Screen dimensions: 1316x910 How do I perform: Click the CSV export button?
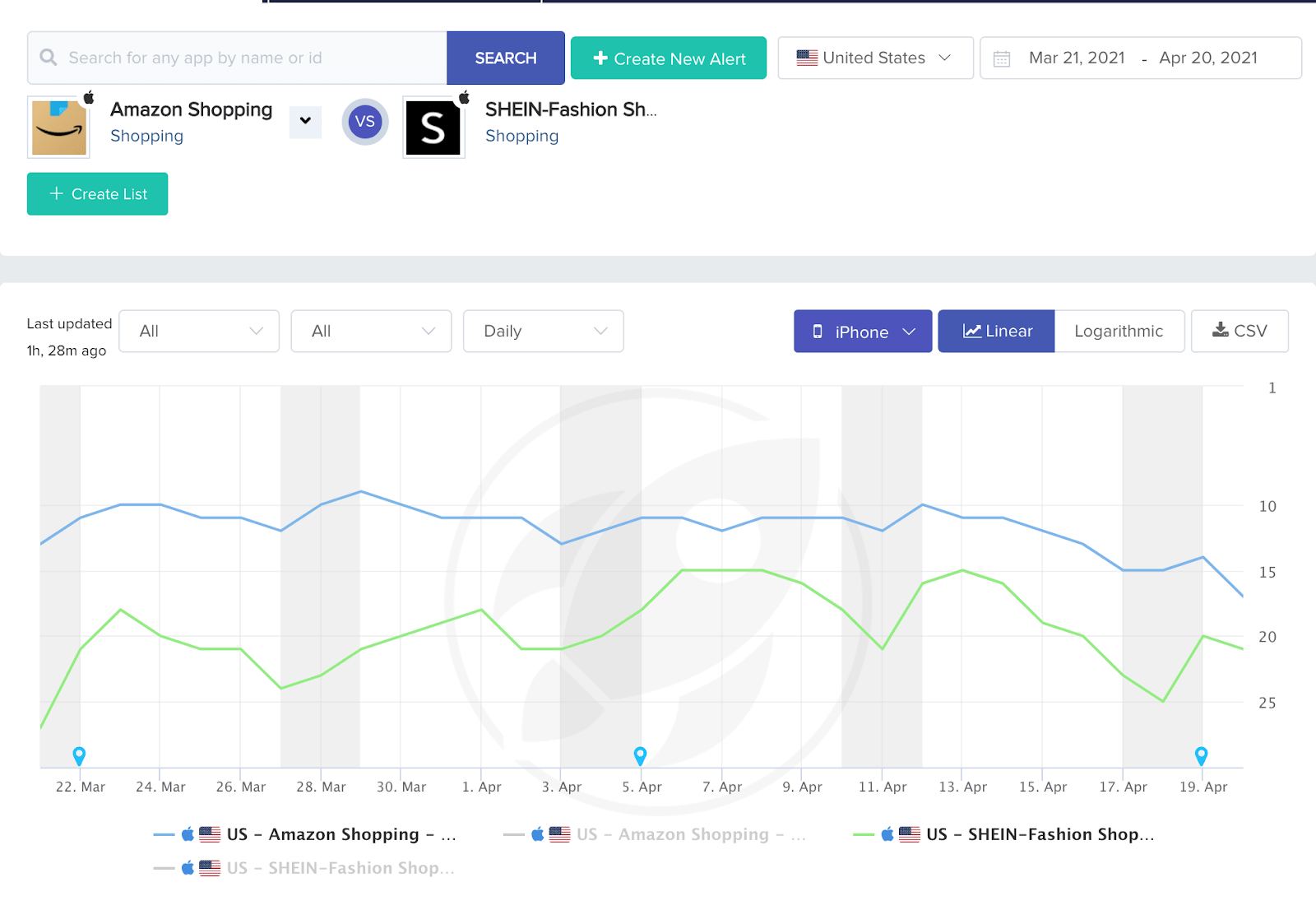[1240, 331]
